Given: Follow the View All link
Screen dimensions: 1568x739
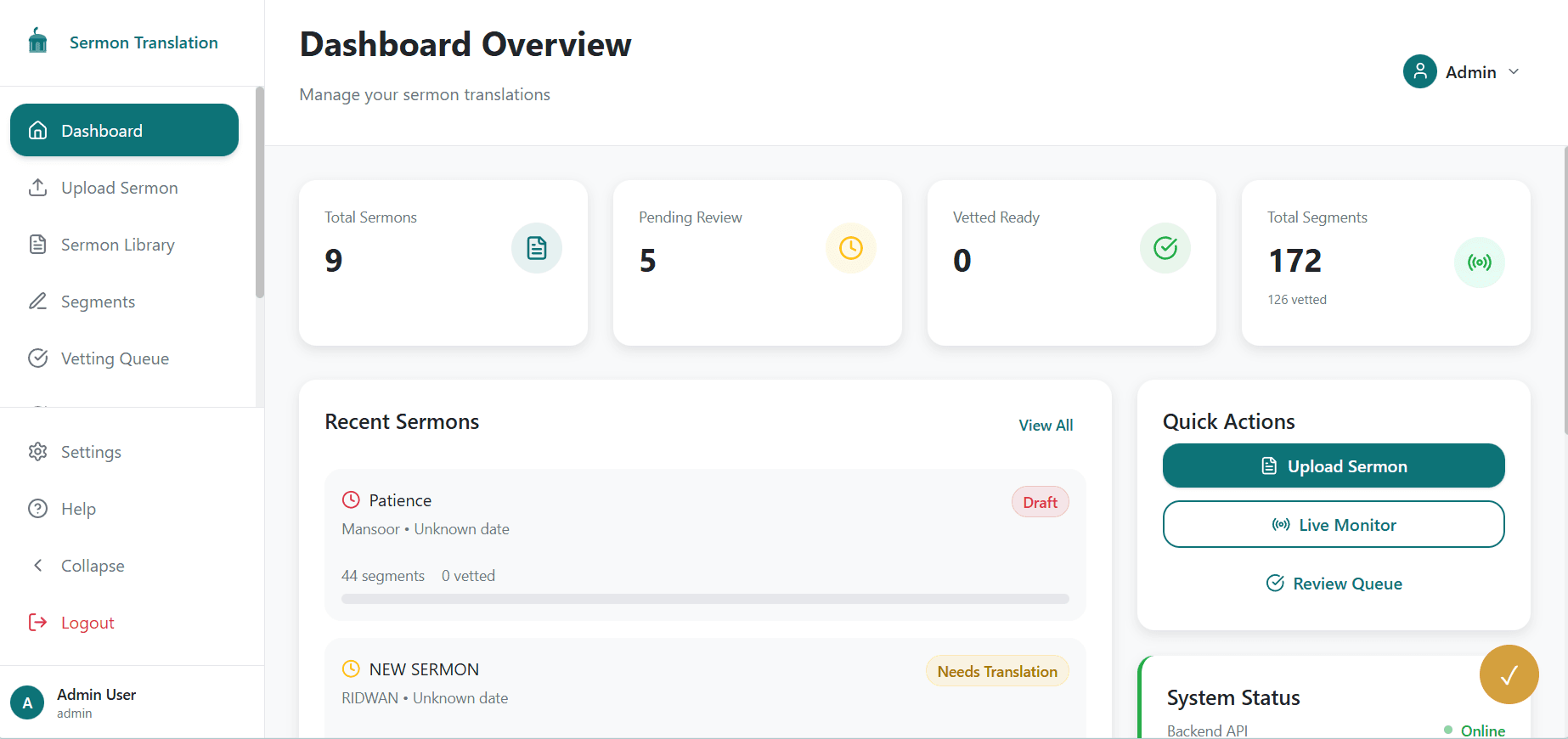Looking at the screenshot, I should pos(1045,426).
